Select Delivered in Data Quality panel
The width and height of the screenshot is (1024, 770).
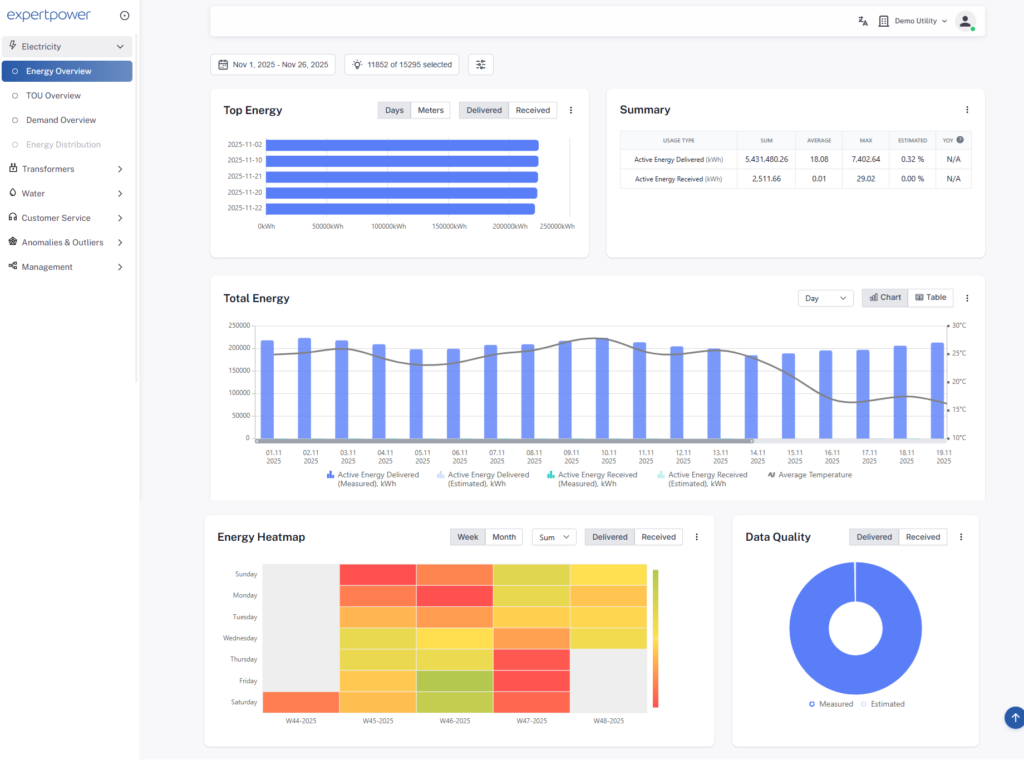coord(874,537)
